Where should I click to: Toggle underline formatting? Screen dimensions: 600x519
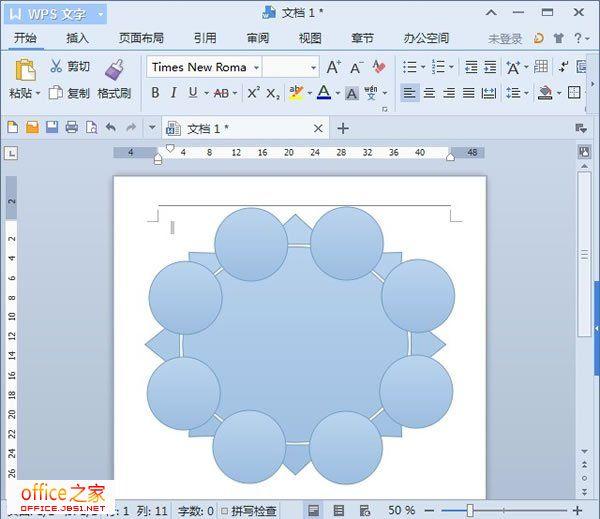[193, 93]
